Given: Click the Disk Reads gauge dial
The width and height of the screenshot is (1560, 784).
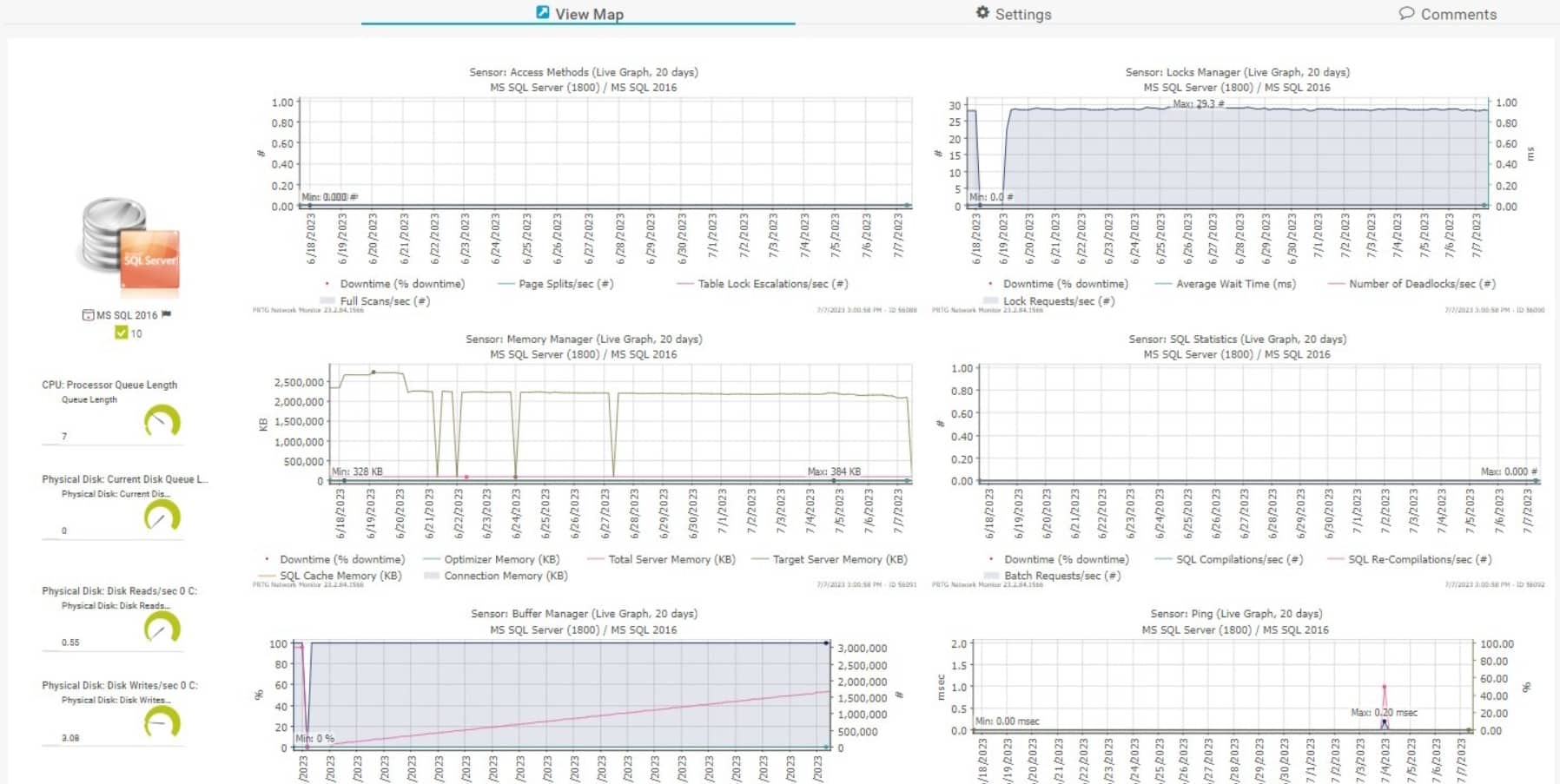Looking at the screenshot, I should pos(162,629).
